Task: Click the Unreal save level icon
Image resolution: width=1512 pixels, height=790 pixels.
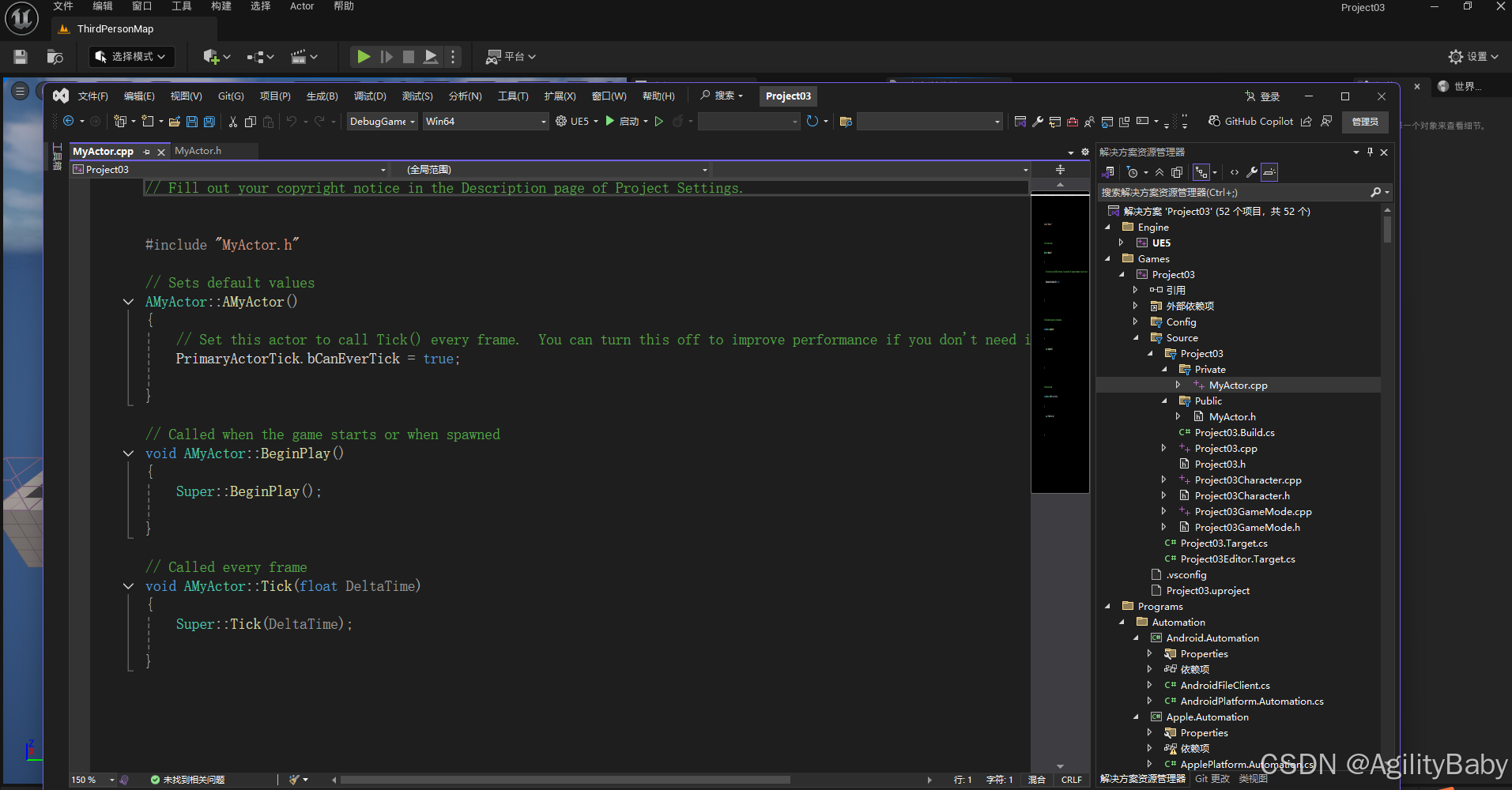Action: (x=21, y=57)
